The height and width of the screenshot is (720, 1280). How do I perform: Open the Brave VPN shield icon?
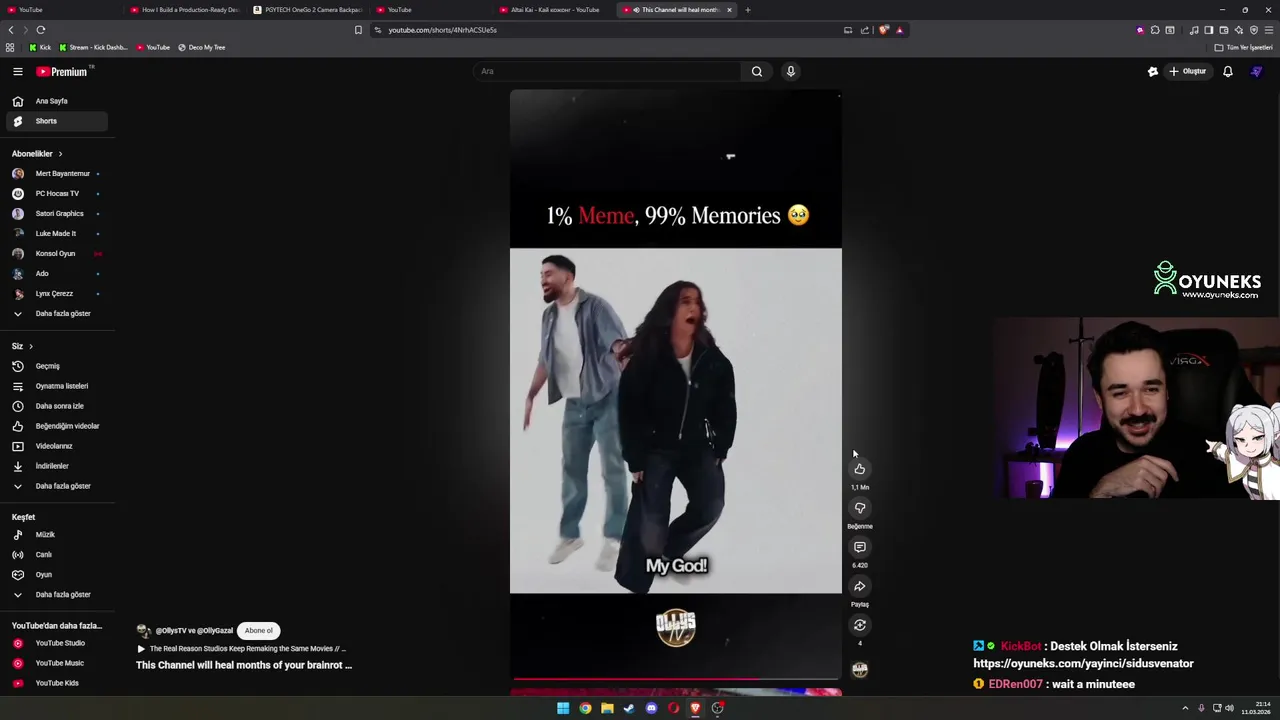(x=1254, y=30)
